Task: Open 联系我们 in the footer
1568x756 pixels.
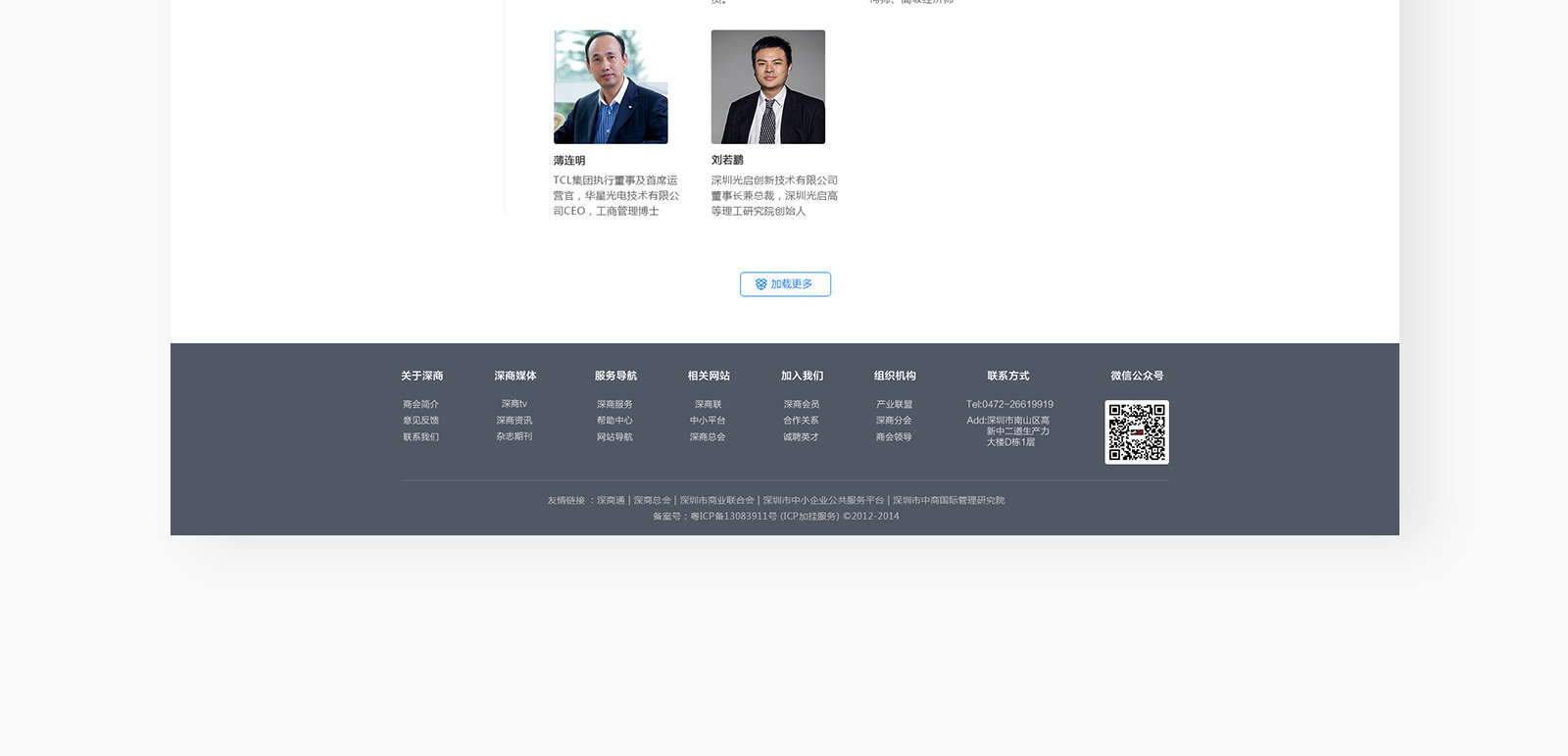Action: click(420, 437)
